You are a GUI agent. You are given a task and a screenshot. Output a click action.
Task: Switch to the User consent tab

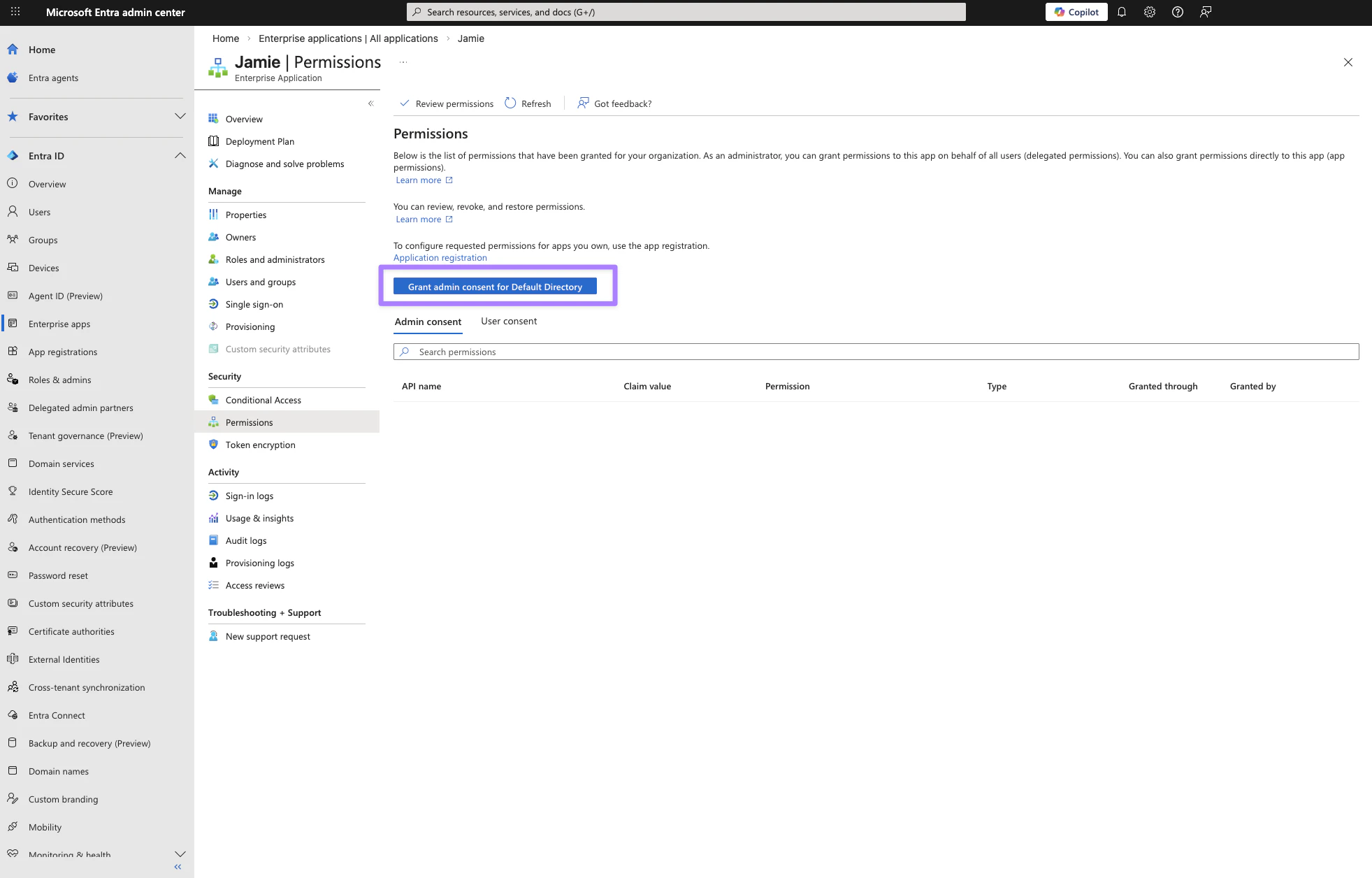pos(509,322)
